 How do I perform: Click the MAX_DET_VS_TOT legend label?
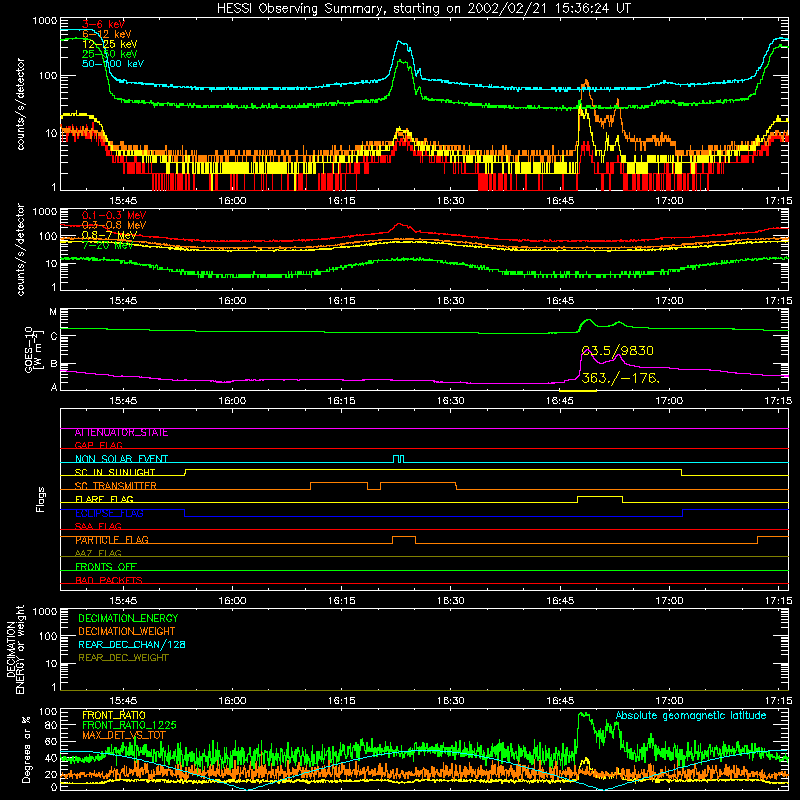pyautogui.click(x=123, y=735)
